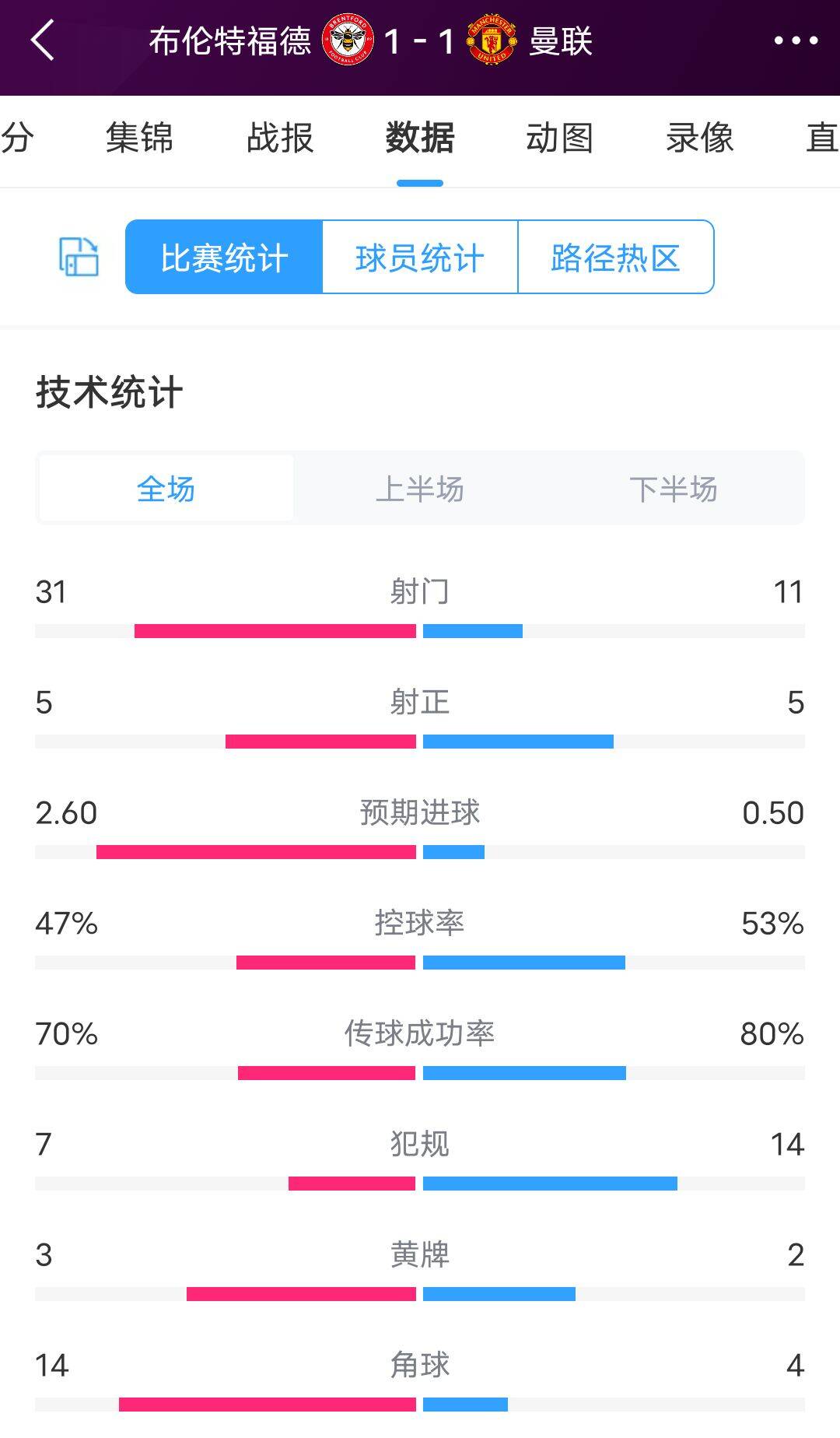Tap the back arrow icon
Image resolution: width=840 pixels, height=1438 pixels.
click(x=44, y=40)
